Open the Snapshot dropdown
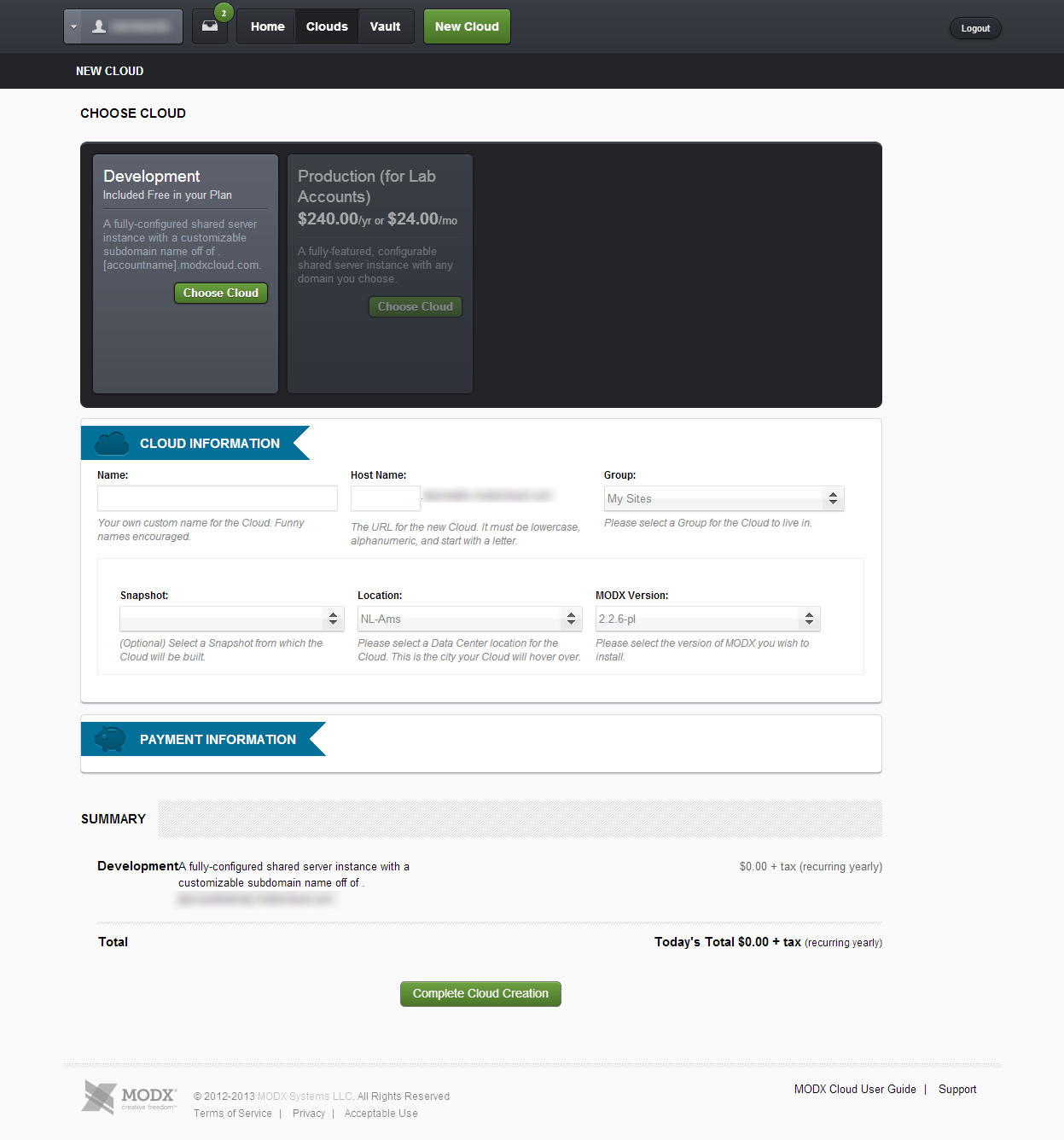 pos(232,619)
